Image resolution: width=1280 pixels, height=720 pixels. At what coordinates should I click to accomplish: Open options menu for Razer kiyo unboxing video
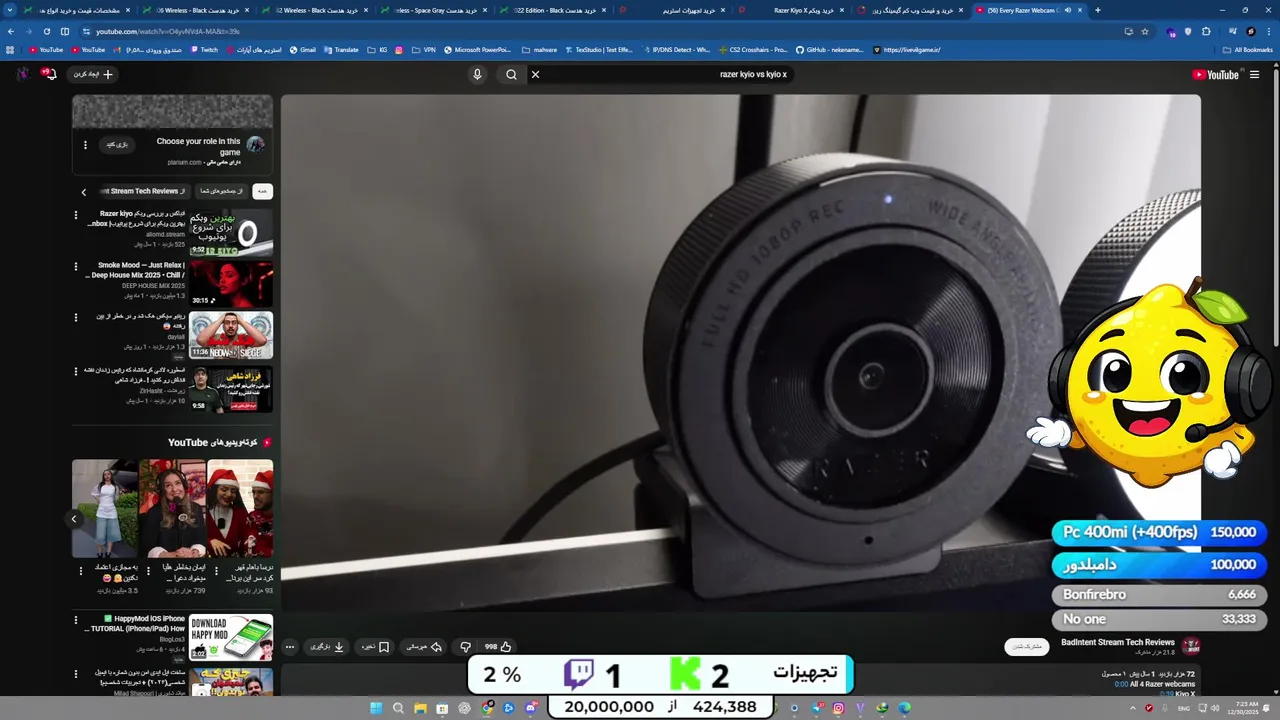[x=76, y=214]
